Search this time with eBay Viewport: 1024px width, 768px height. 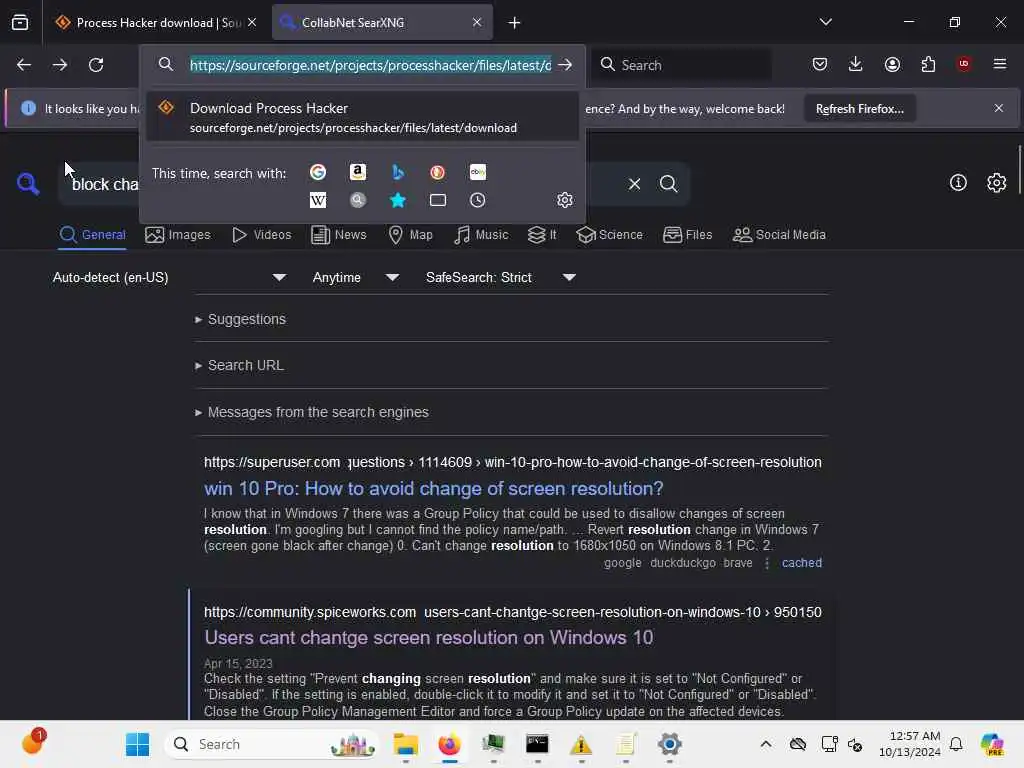(478, 172)
